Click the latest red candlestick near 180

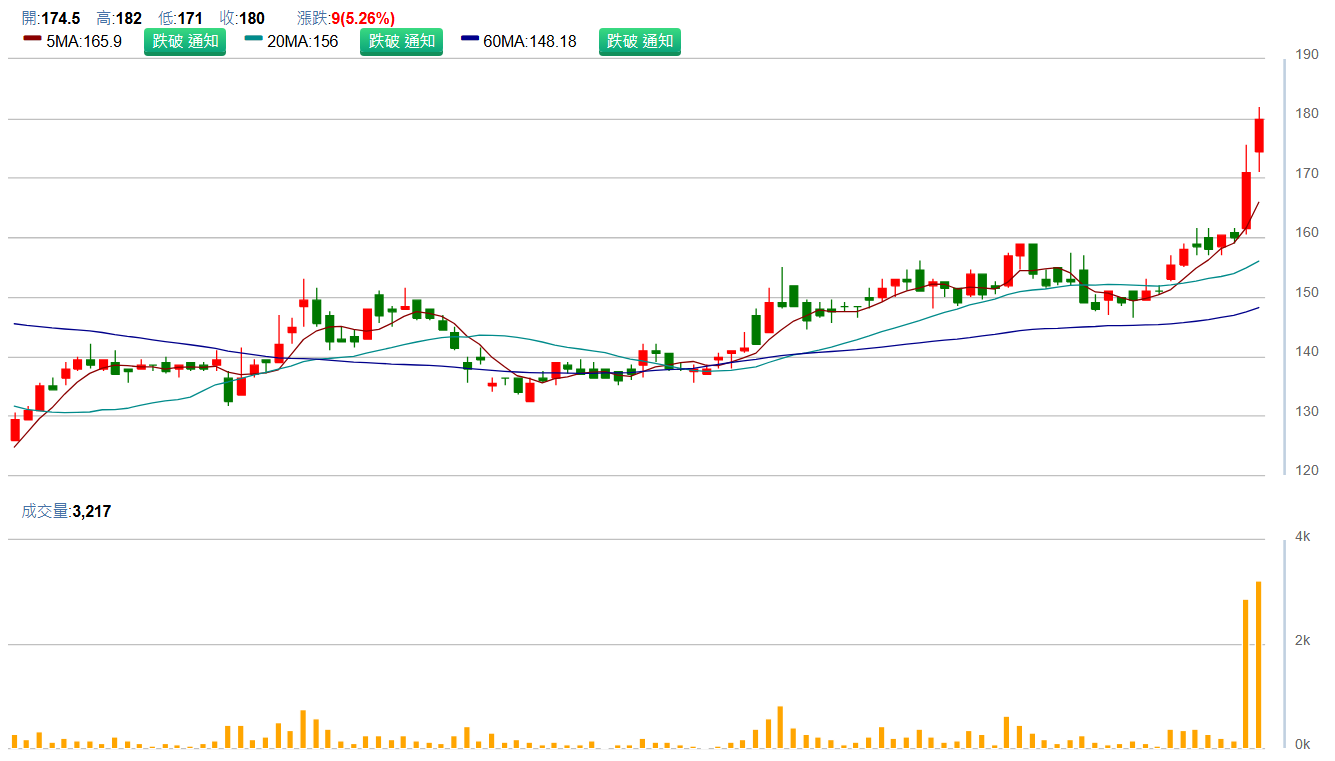(1259, 136)
